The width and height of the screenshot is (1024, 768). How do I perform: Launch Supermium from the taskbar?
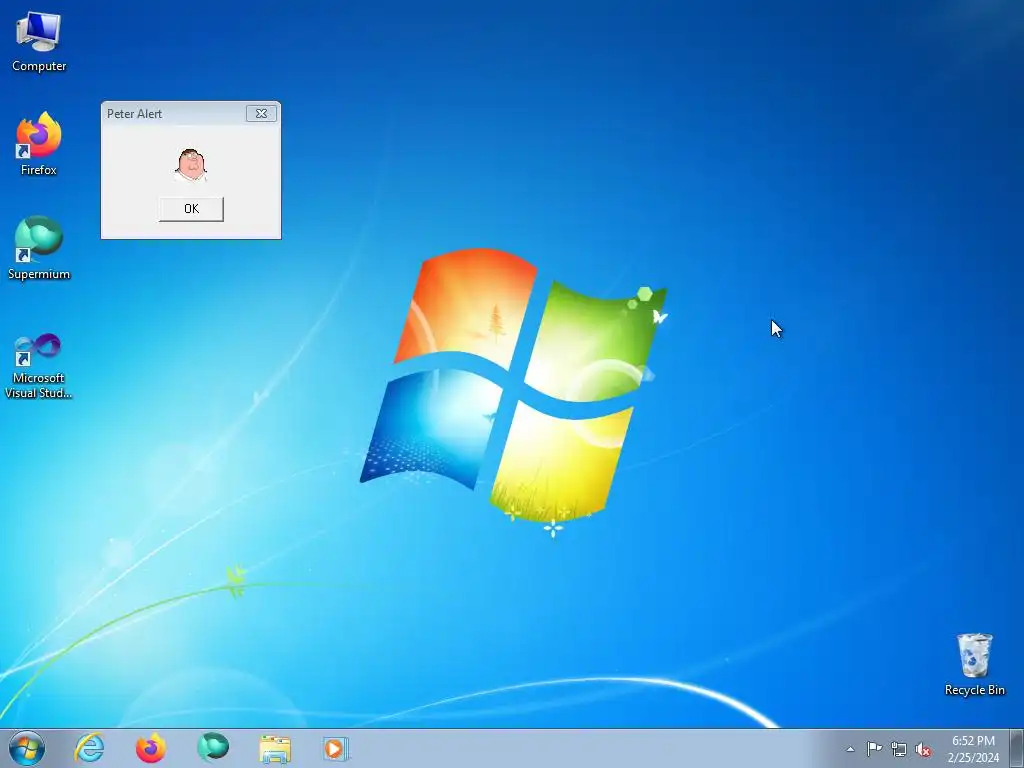(213, 748)
